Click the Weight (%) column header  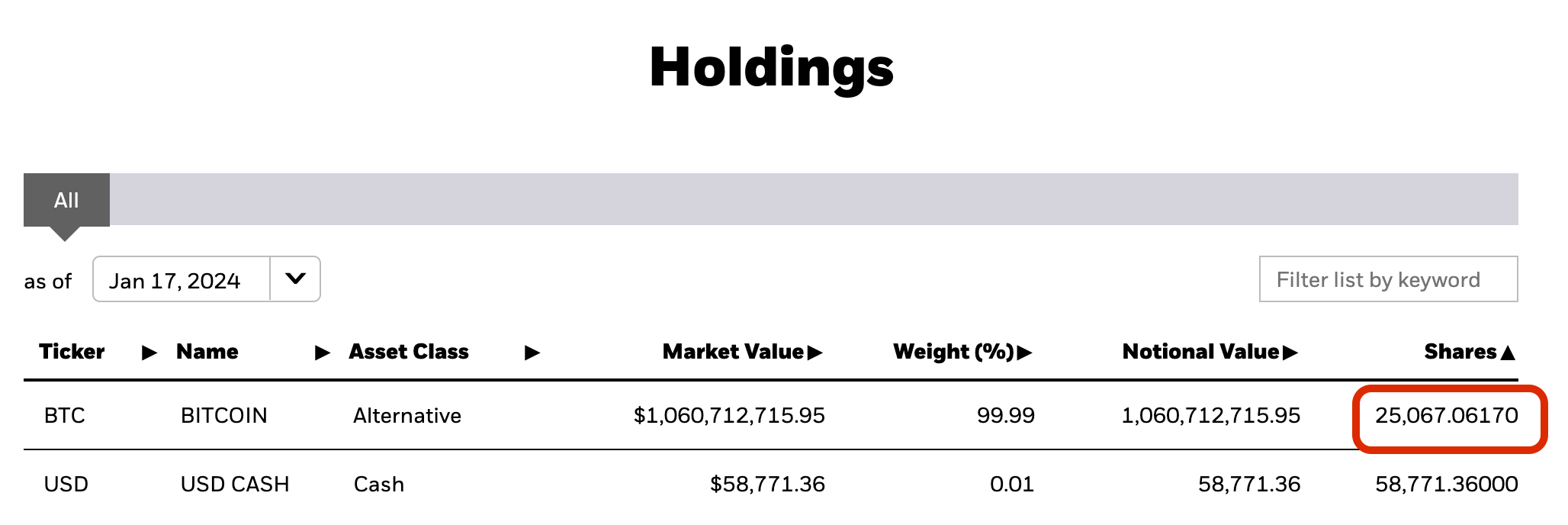[953, 352]
